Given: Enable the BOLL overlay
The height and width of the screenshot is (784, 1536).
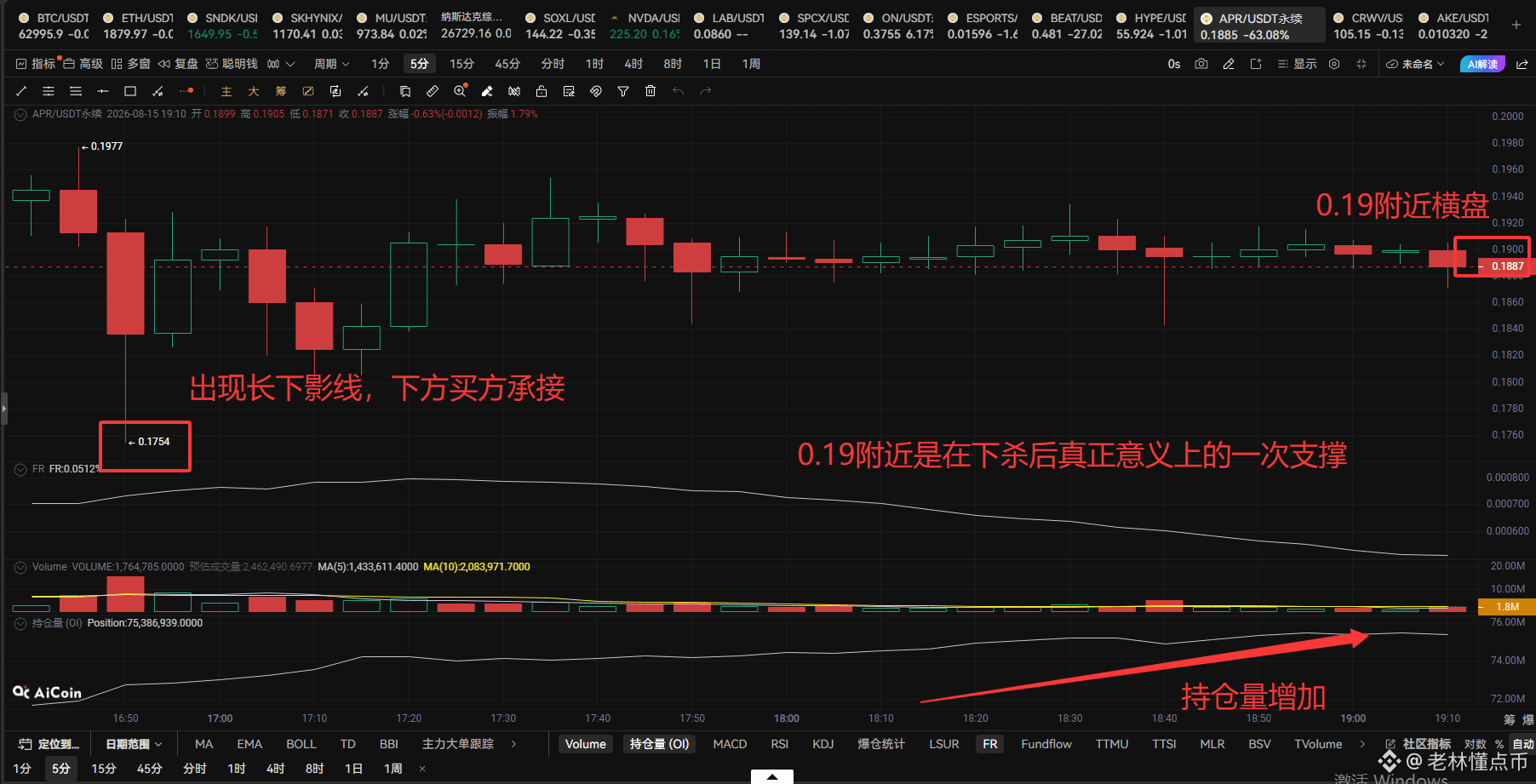Looking at the screenshot, I should pyautogui.click(x=301, y=744).
